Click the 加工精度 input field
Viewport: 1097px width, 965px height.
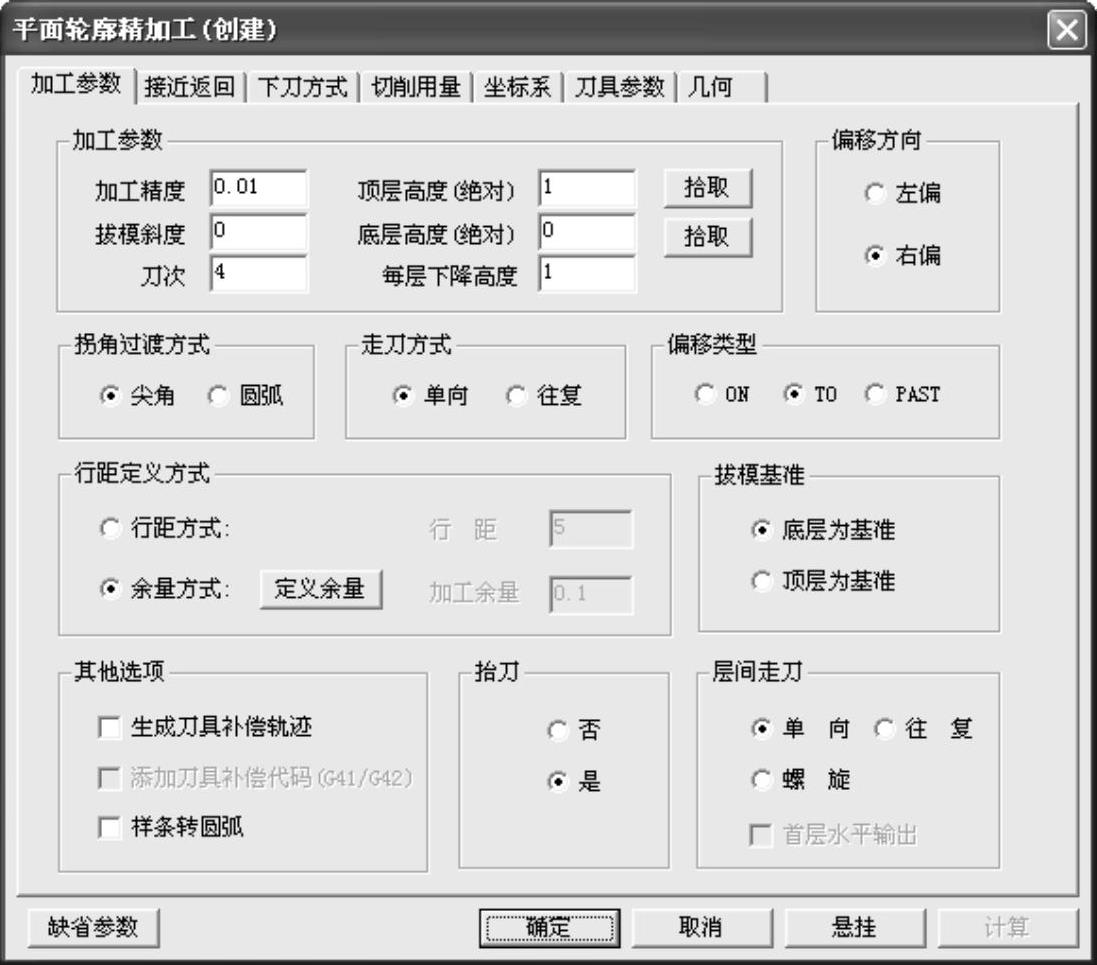coord(259,188)
